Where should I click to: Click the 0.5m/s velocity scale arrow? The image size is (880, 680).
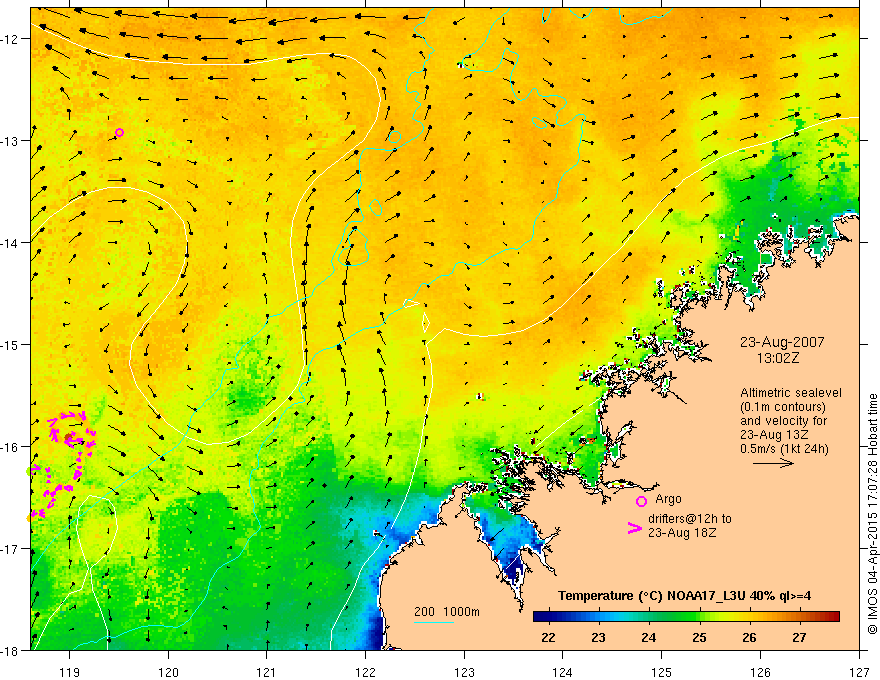point(773,463)
